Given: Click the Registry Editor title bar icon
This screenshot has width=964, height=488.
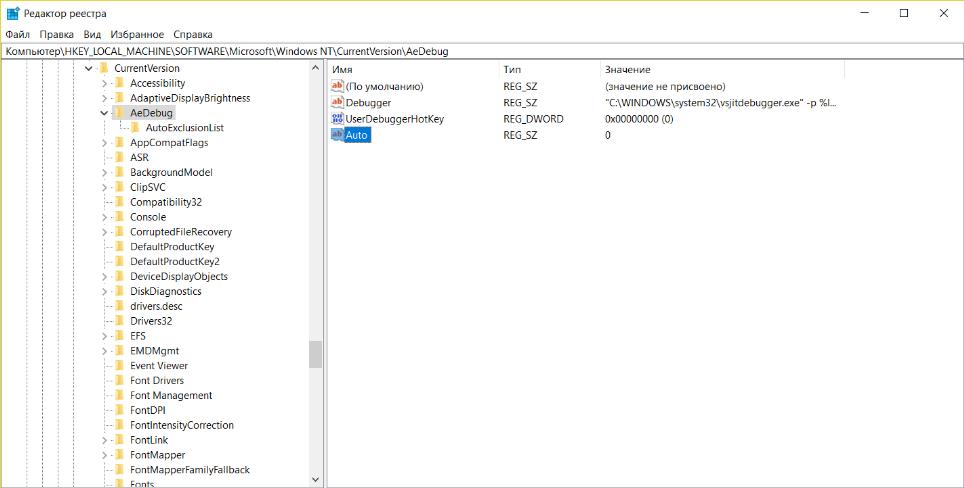Looking at the screenshot, I should coord(13,14).
